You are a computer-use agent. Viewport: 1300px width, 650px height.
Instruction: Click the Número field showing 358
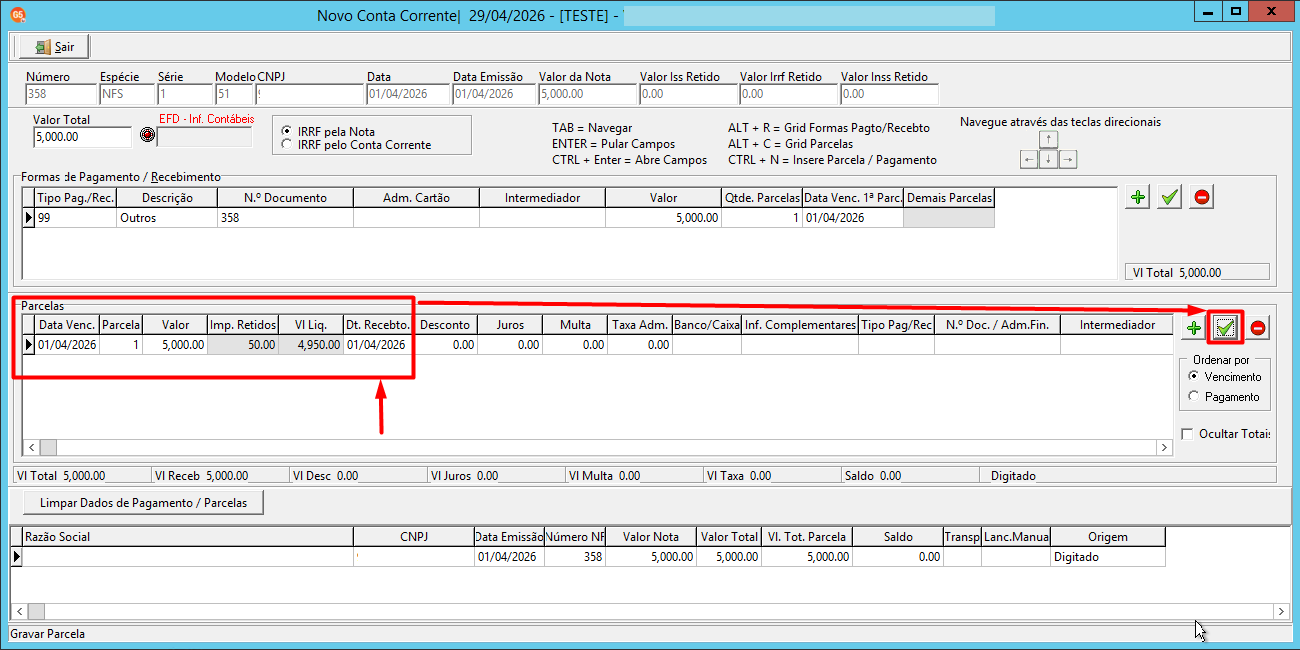[60, 94]
